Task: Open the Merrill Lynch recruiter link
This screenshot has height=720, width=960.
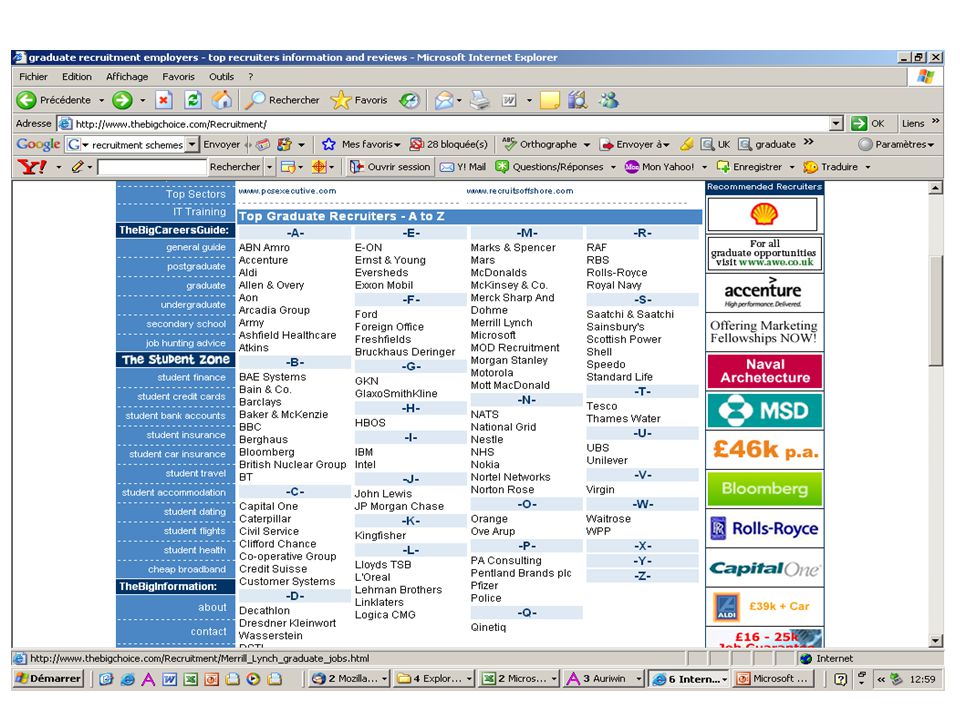Action: coord(501,323)
